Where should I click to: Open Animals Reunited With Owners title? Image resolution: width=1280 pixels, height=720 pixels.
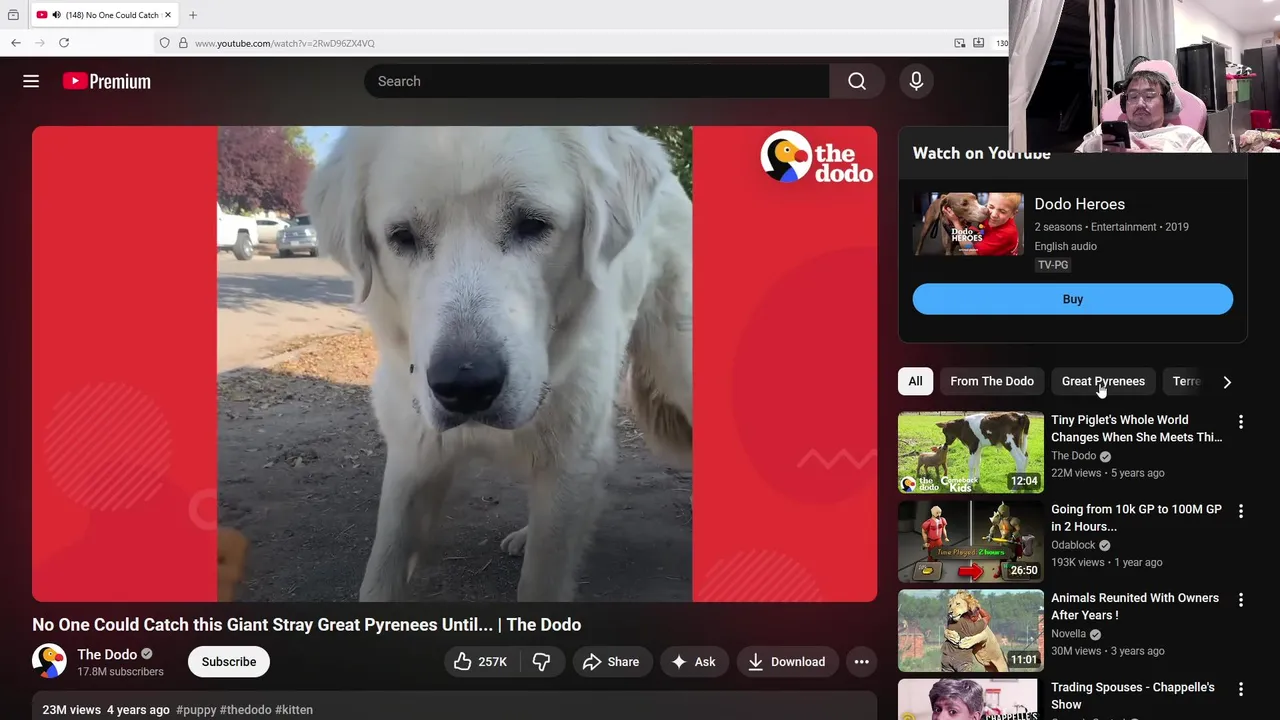[1135, 606]
